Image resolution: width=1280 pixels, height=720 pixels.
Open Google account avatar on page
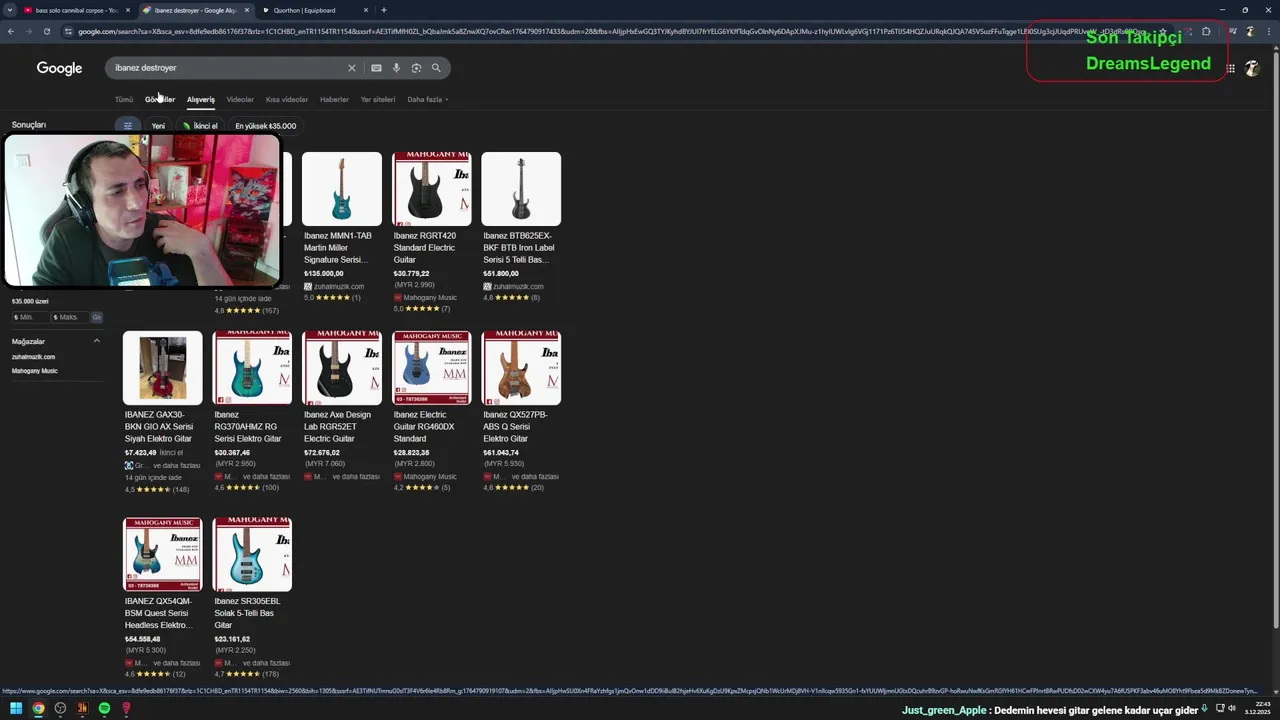click(x=1252, y=68)
